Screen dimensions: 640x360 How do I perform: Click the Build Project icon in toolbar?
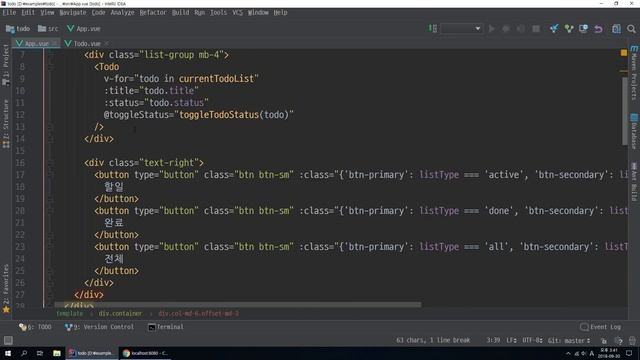433,29
